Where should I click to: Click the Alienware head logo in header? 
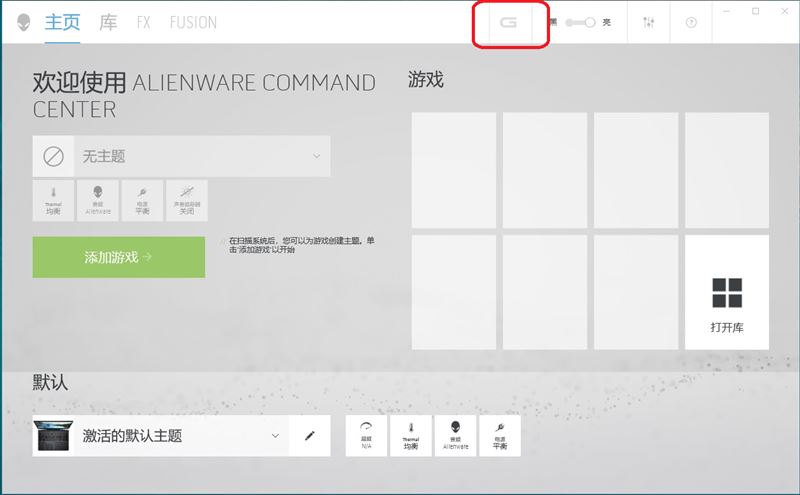pos(23,22)
